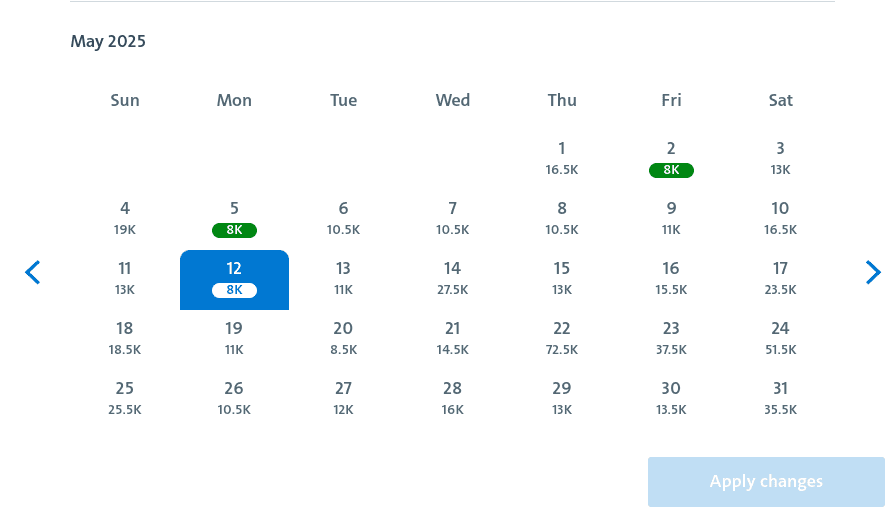Pick Wednesday May 28 for 16K
890x522 pixels.
453,399
